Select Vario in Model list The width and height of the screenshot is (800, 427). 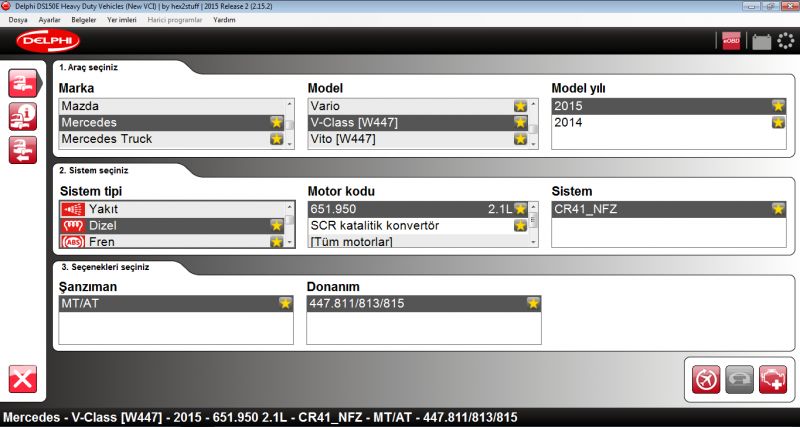coord(418,106)
